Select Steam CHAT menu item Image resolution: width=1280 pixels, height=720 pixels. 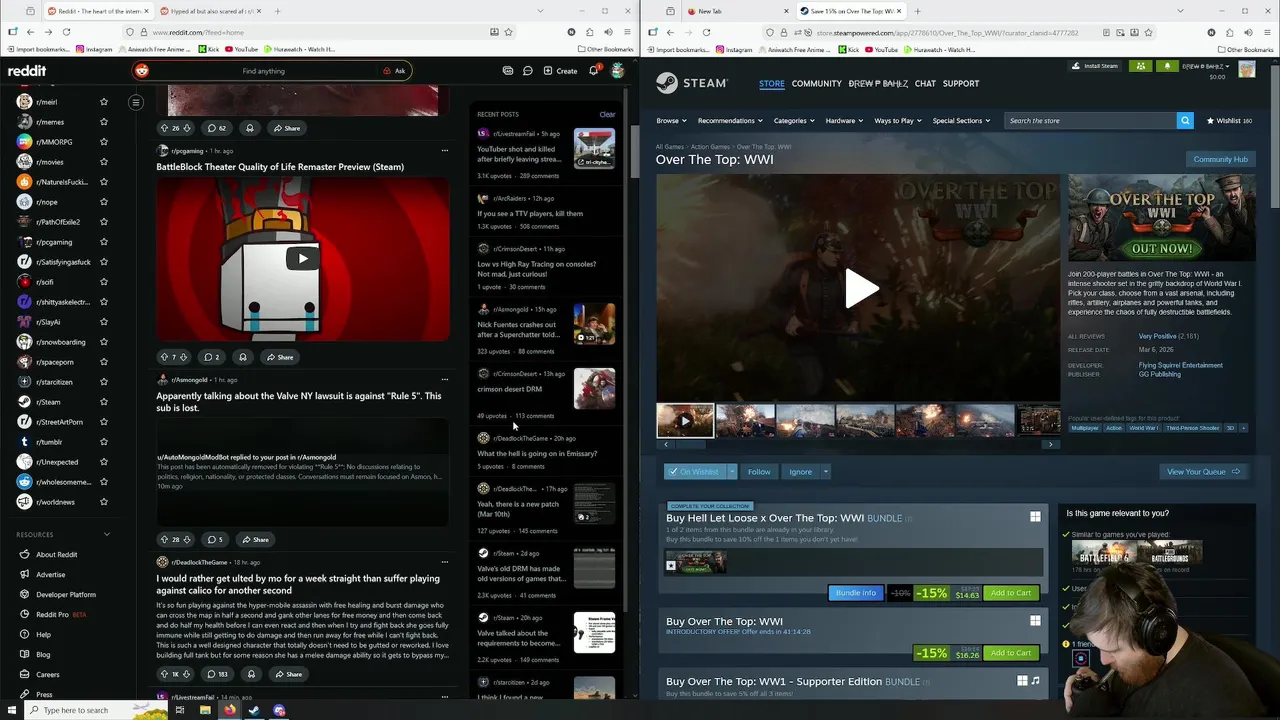point(925,84)
